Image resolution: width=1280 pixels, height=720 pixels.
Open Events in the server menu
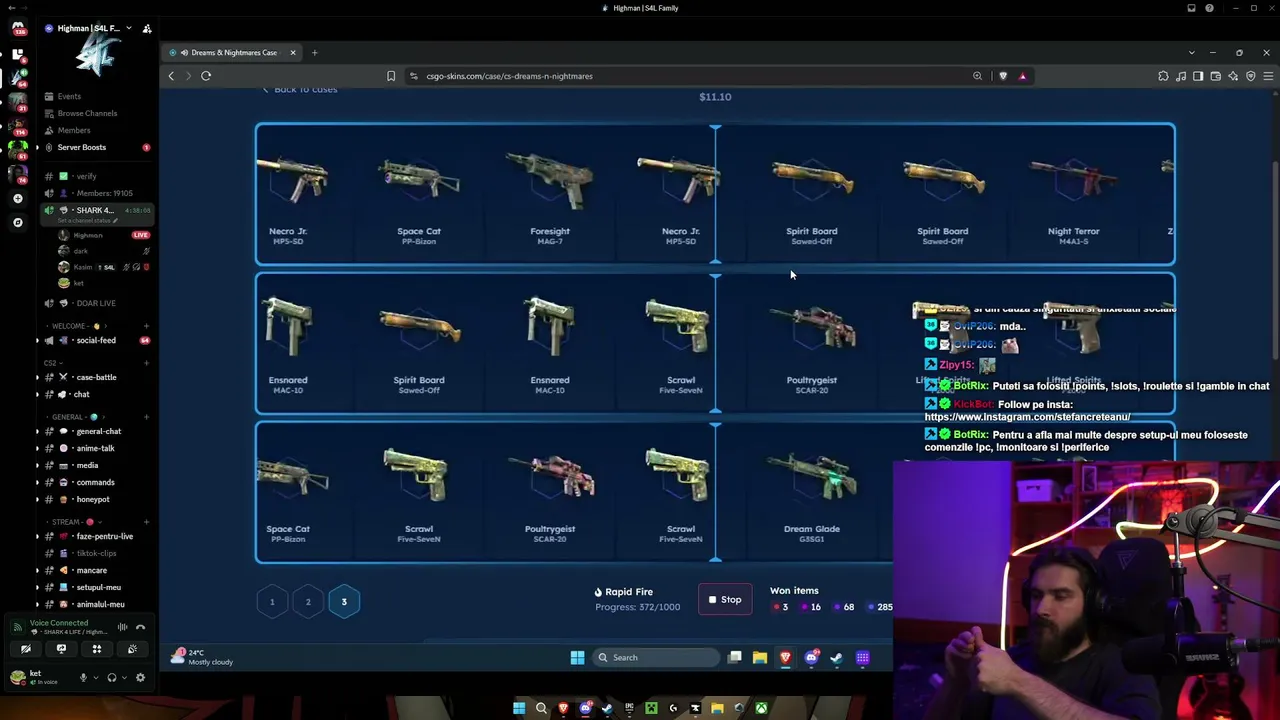tap(69, 96)
